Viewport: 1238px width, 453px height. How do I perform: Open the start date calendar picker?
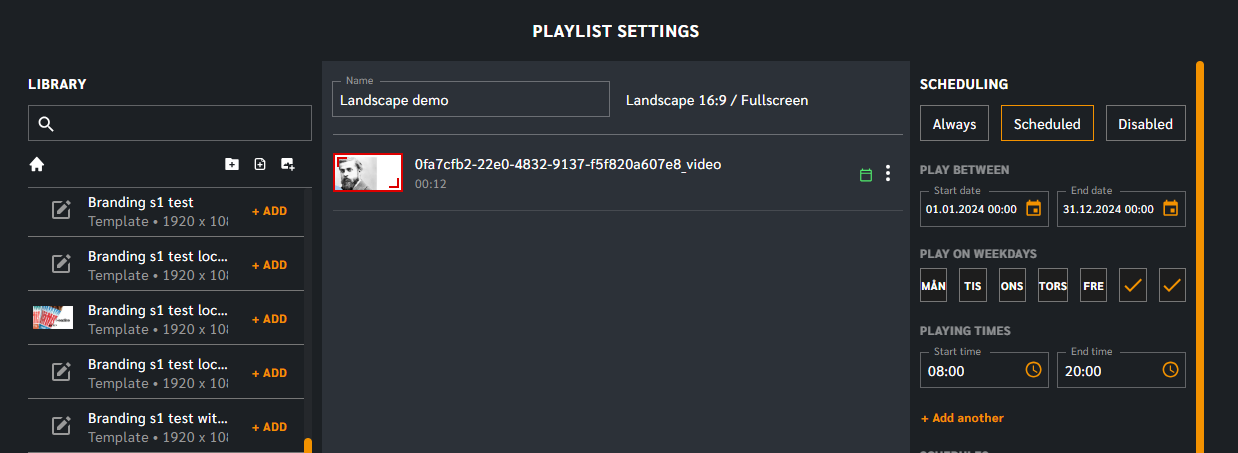point(1034,208)
